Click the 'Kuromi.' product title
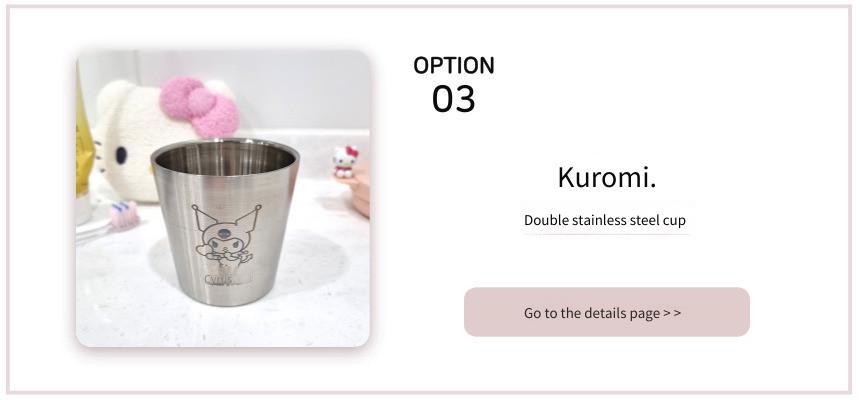860x400 pixels. [607, 177]
